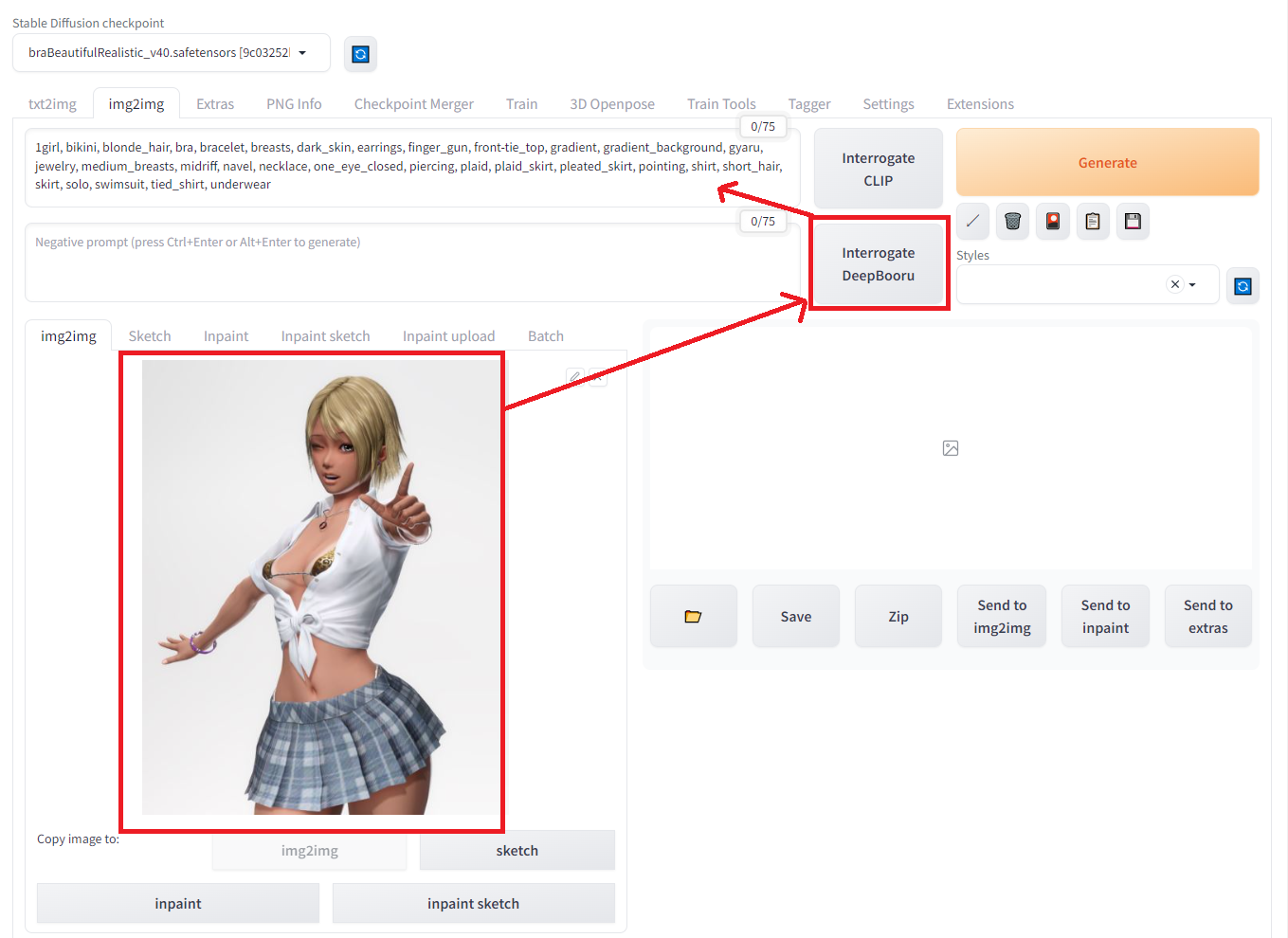Viewport: 1288px width, 938px height.
Task: Switch to the Inpaint upload sub-tab
Action: (x=448, y=336)
